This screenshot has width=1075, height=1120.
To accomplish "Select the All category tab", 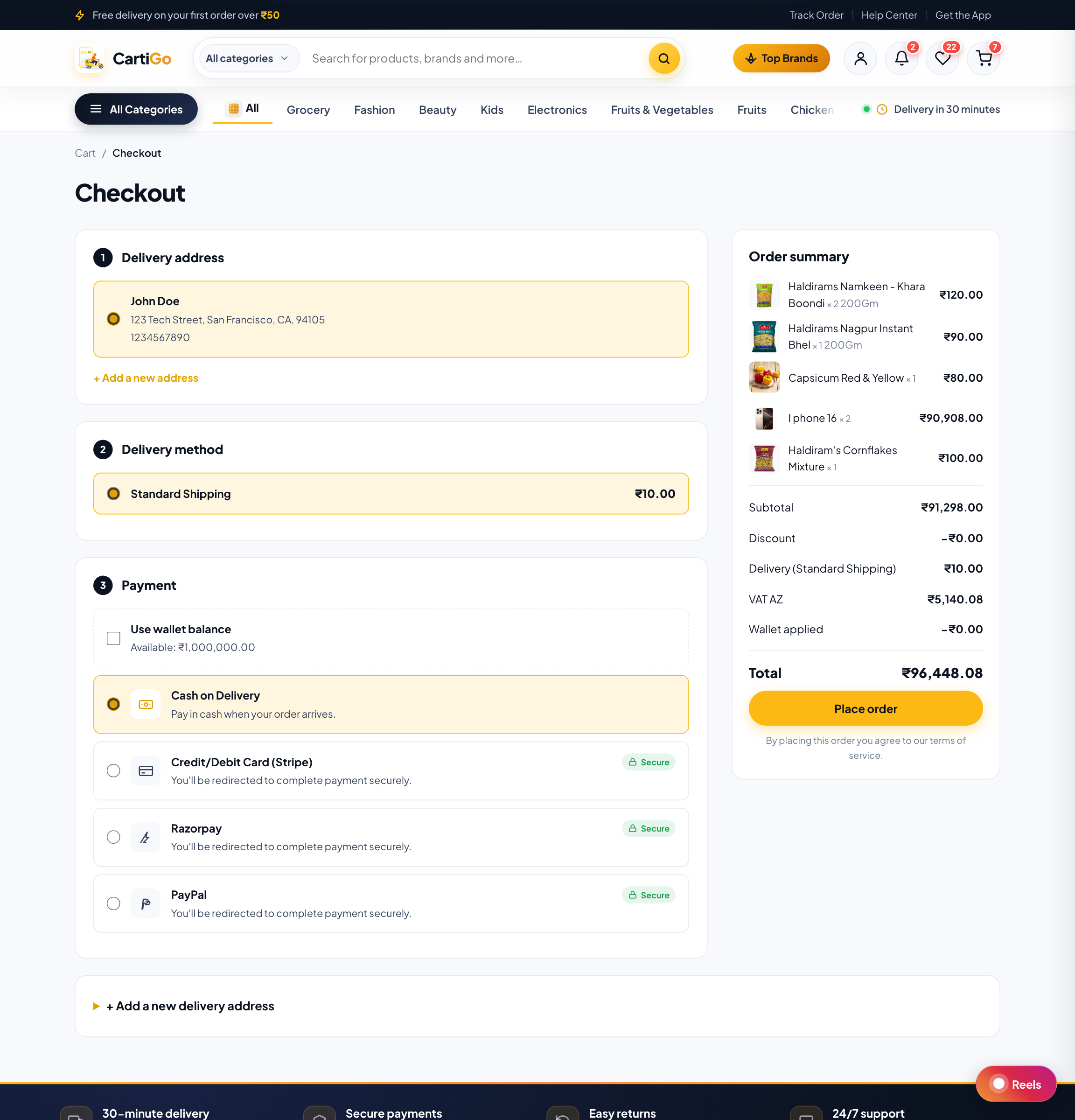I will pyautogui.click(x=243, y=109).
